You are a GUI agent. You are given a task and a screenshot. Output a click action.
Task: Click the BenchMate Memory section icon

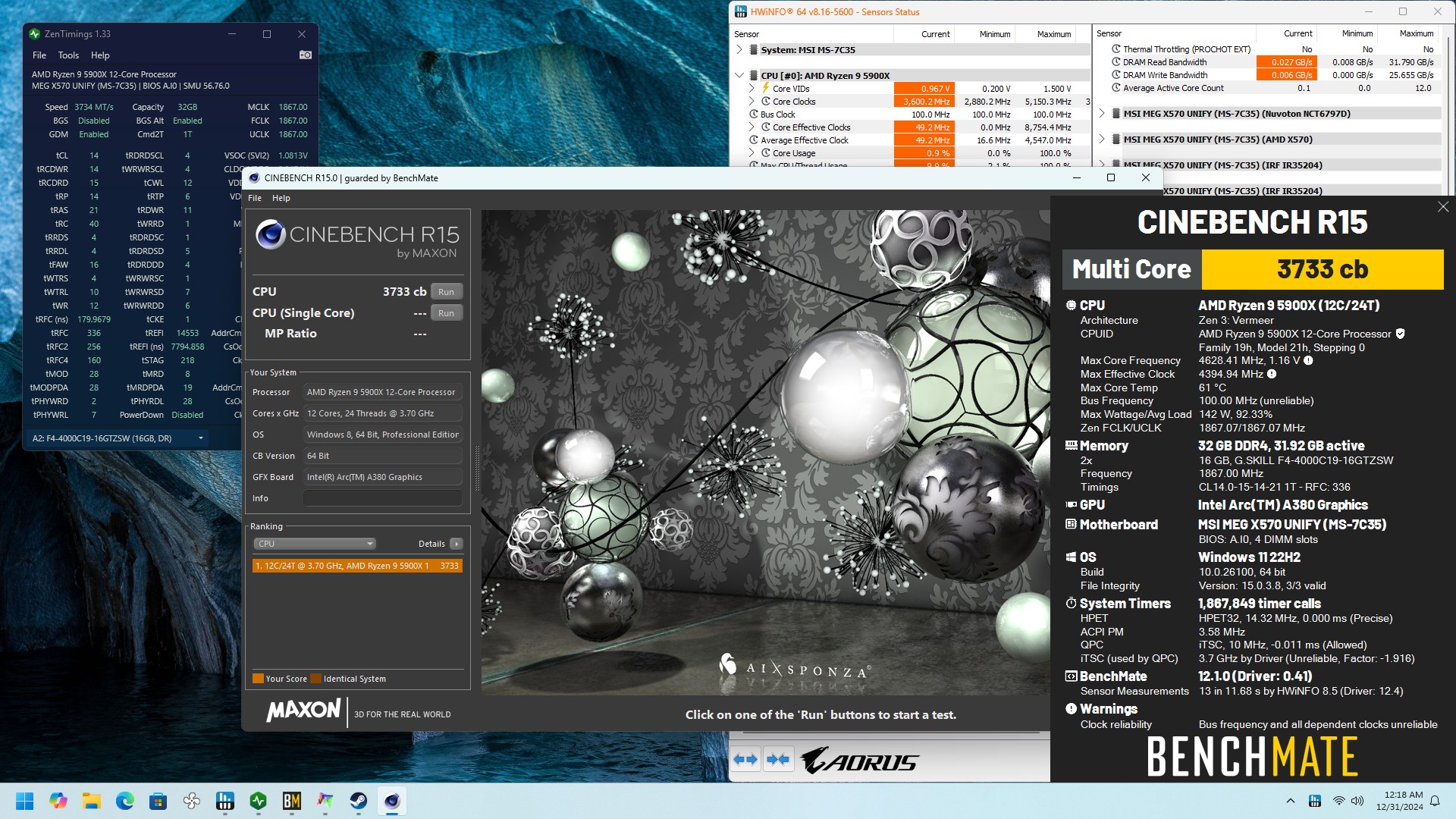(x=1071, y=446)
